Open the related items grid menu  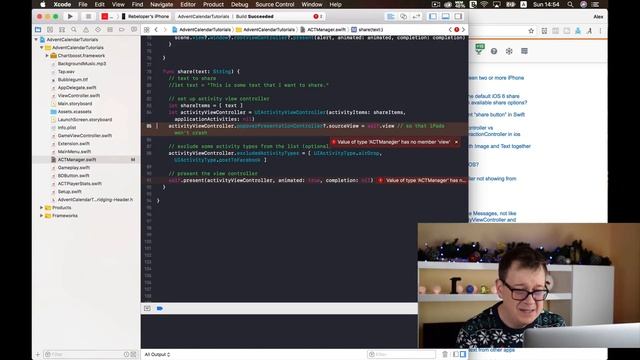pyautogui.click(x=147, y=29)
